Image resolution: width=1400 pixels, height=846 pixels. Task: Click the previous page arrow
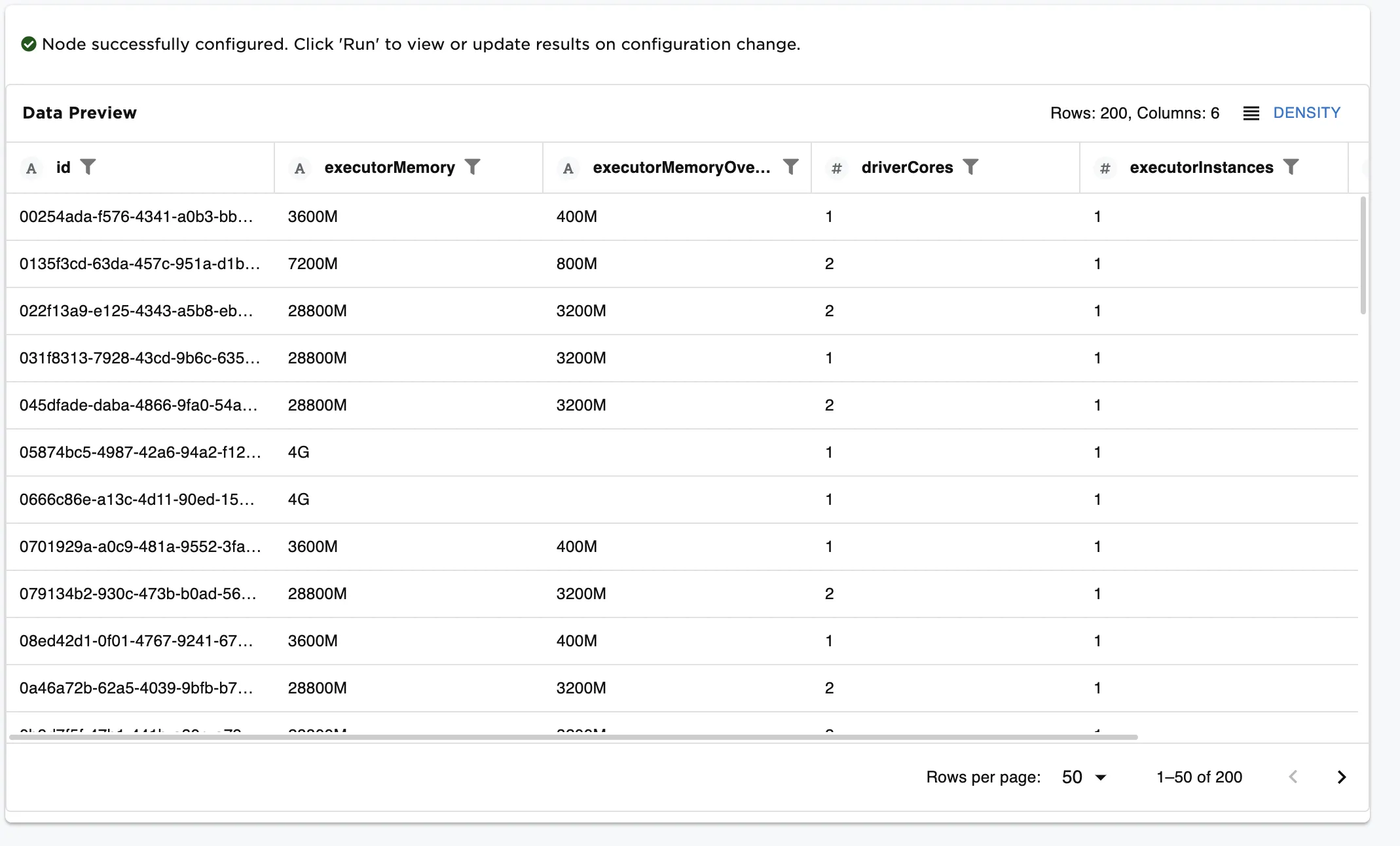(x=1293, y=777)
